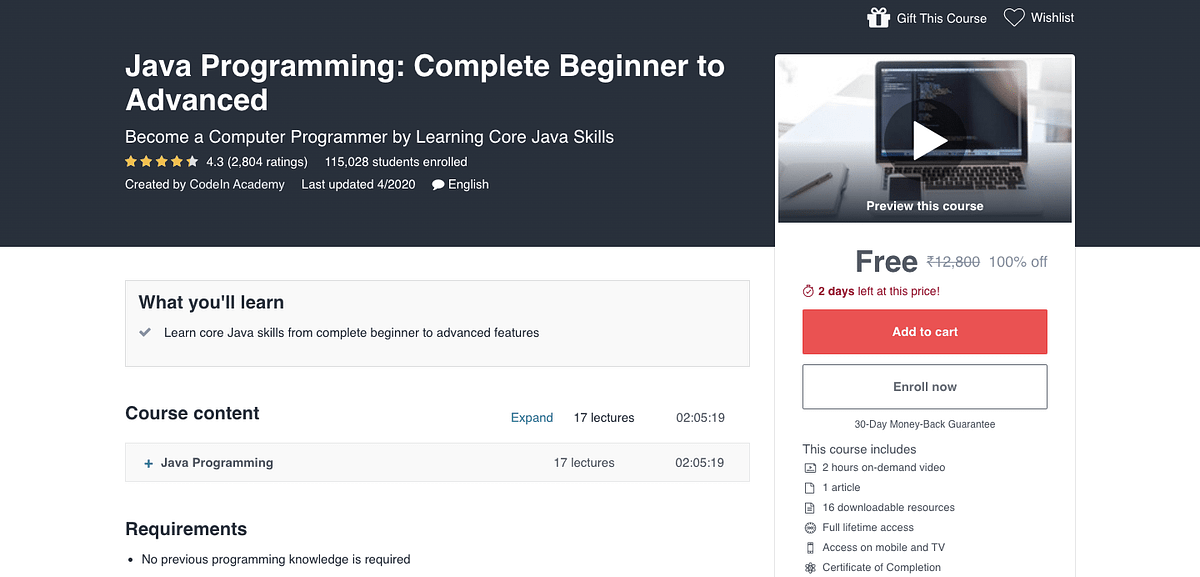Click Expand to show all lectures

point(532,417)
